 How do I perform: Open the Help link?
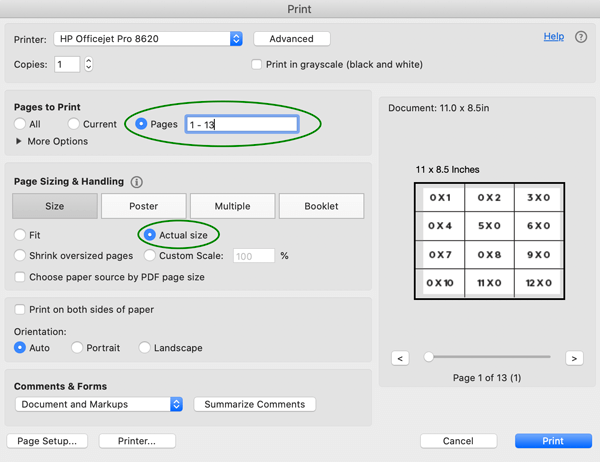pyautogui.click(x=554, y=36)
